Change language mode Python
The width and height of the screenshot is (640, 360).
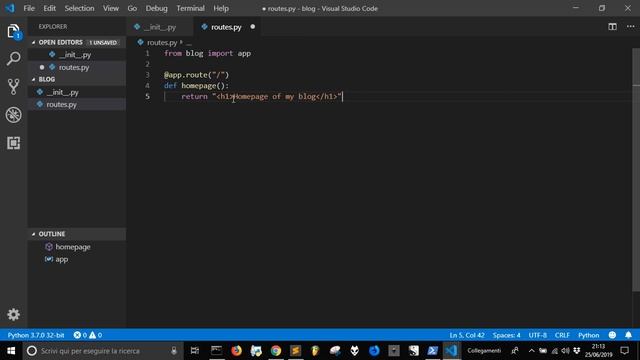tap(589, 335)
